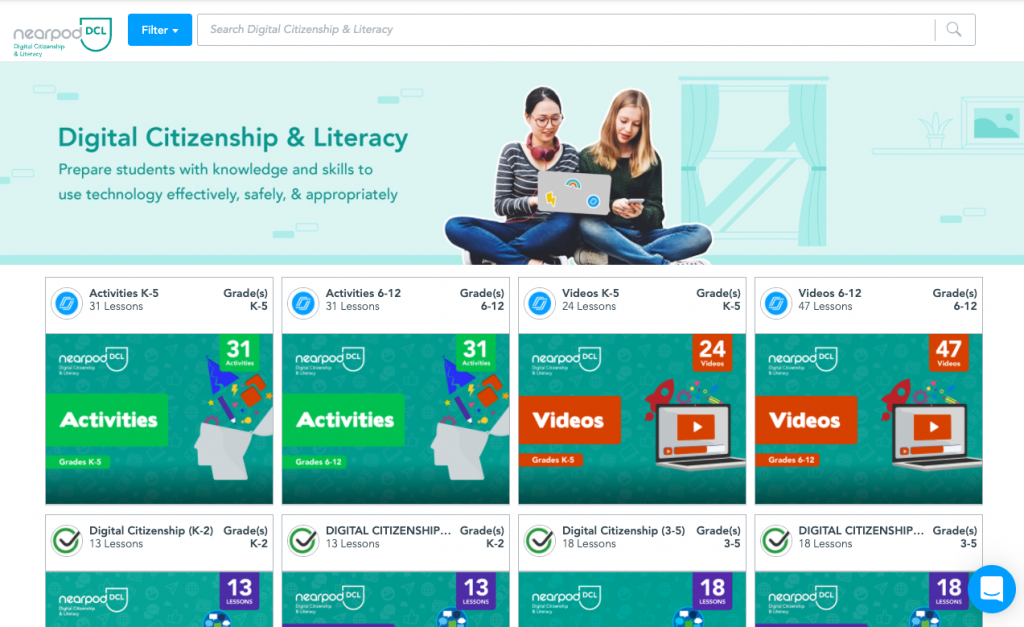This screenshot has width=1024, height=627.
Task: Click the Grade(s) K-5 label on the Activities K-5 card
Action: tap(246, 300)
